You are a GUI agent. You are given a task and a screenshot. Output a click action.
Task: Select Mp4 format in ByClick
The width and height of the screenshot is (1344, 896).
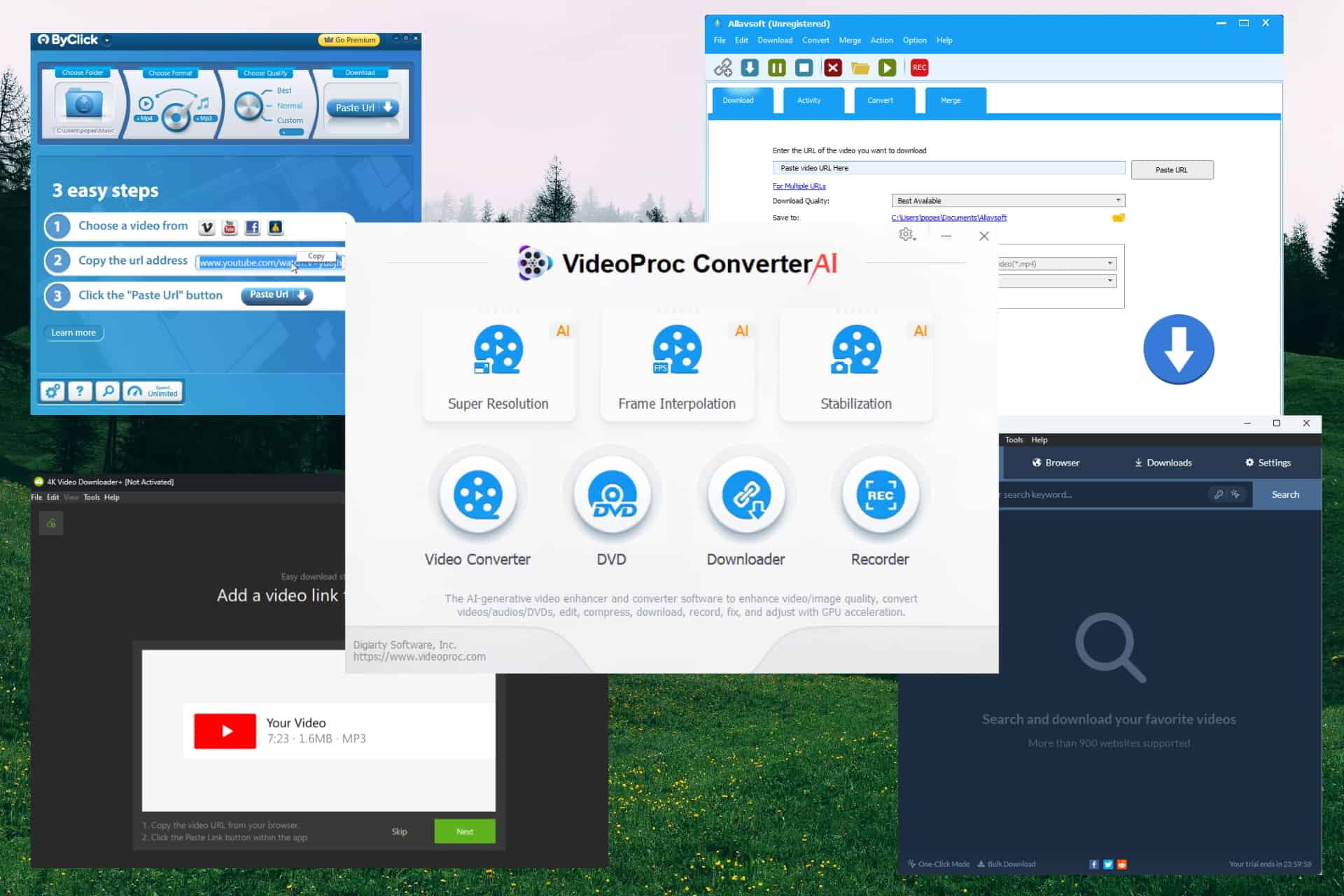click(145, 118)
